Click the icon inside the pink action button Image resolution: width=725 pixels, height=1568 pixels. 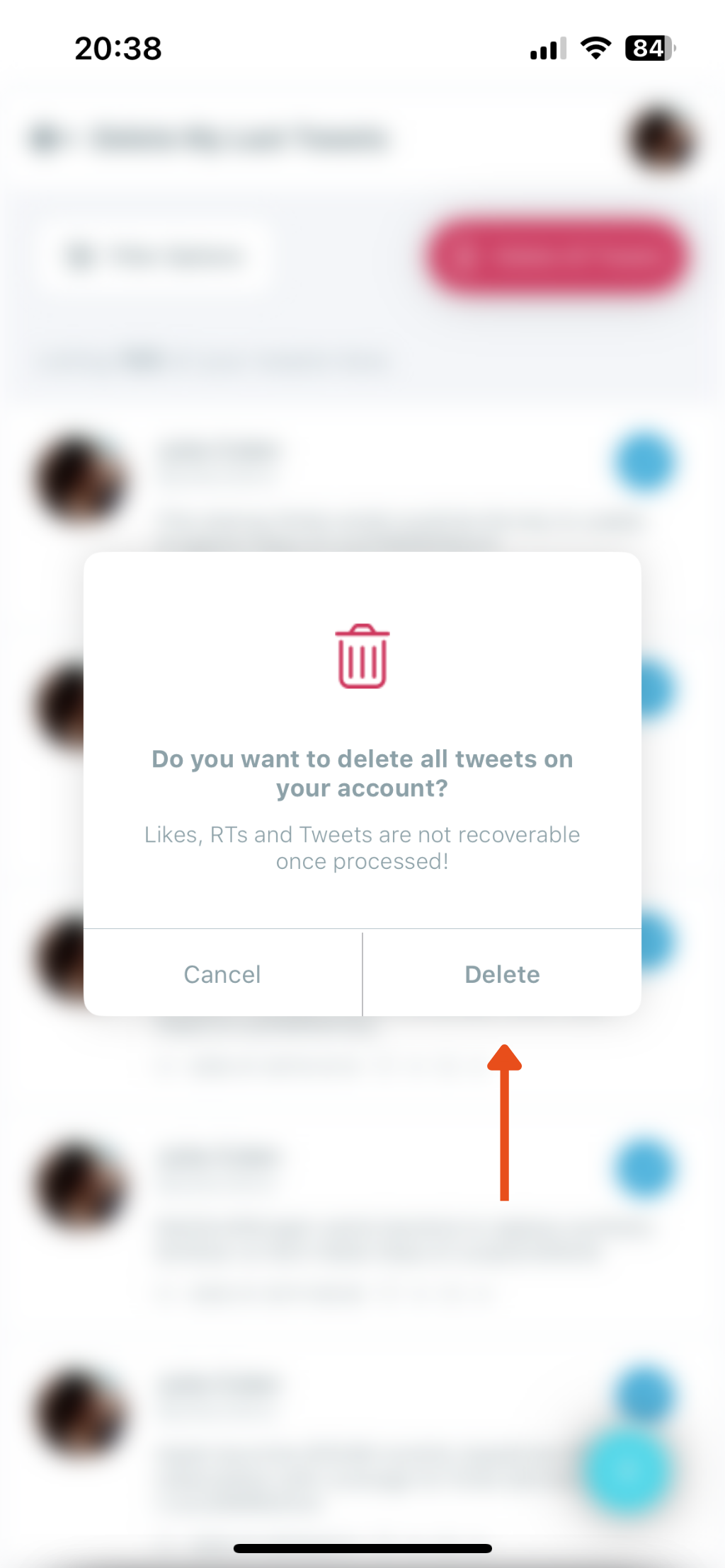point(473,256)
